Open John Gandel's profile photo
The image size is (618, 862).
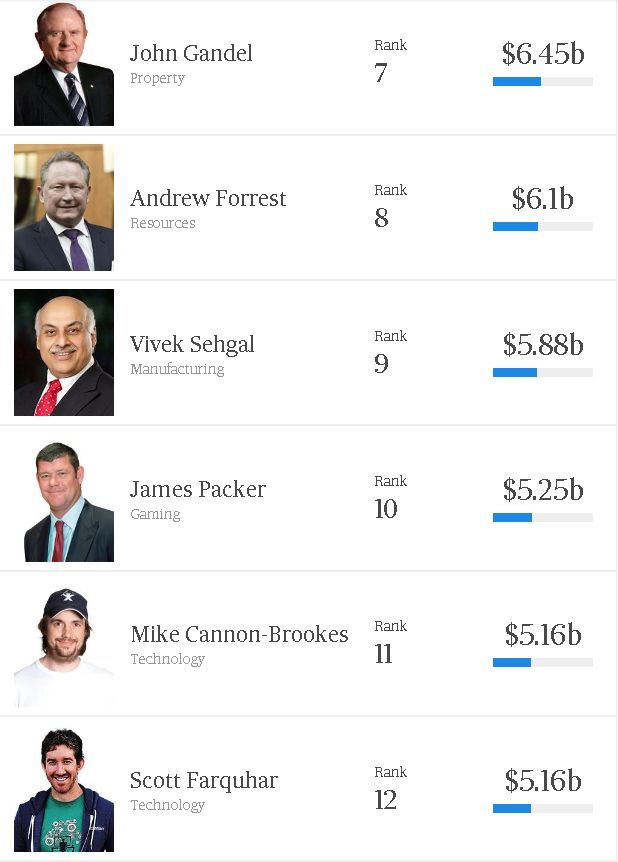coord(64,64)
